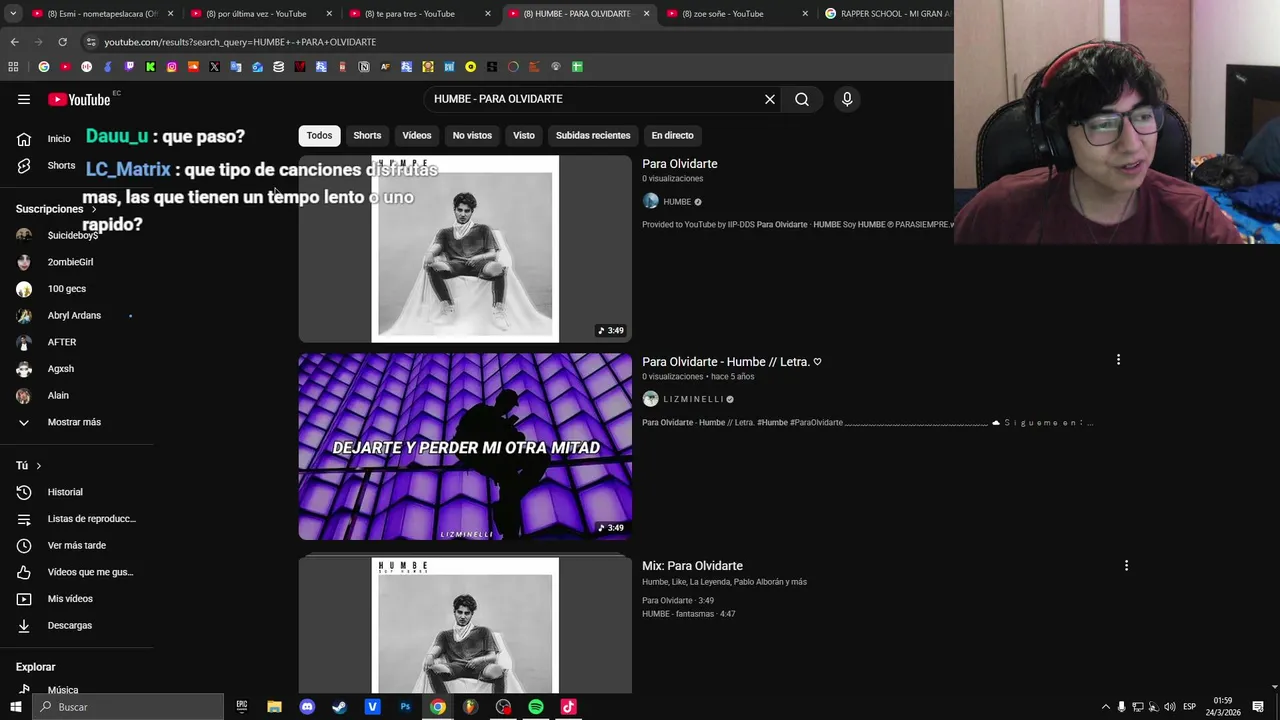Select the Todos filter chip
The height and width of the screenshot is (720, 1280).
pos(319,135)
